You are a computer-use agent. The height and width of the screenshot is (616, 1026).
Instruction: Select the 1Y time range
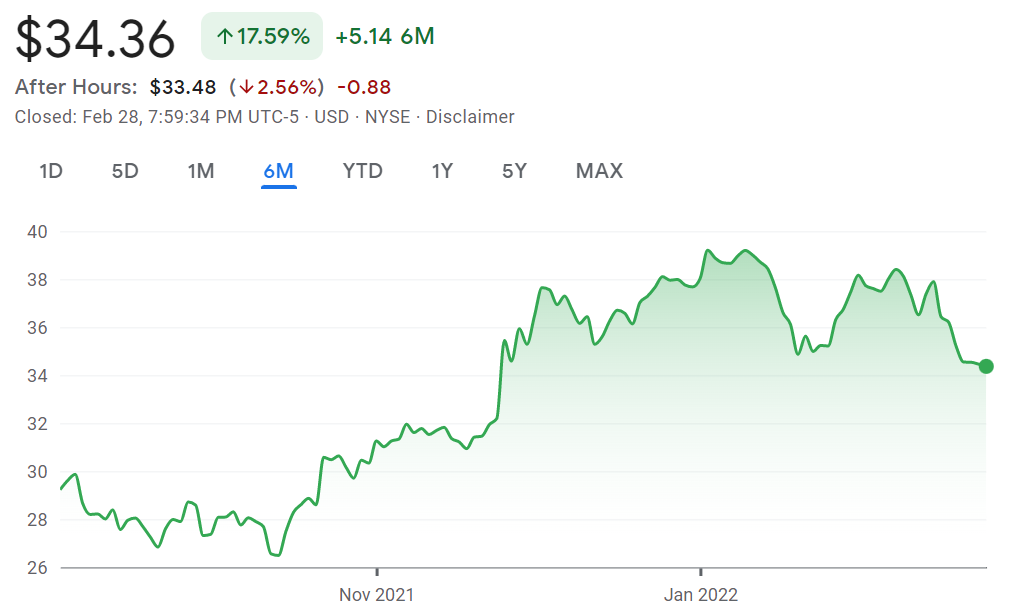(x=442, y=171)
